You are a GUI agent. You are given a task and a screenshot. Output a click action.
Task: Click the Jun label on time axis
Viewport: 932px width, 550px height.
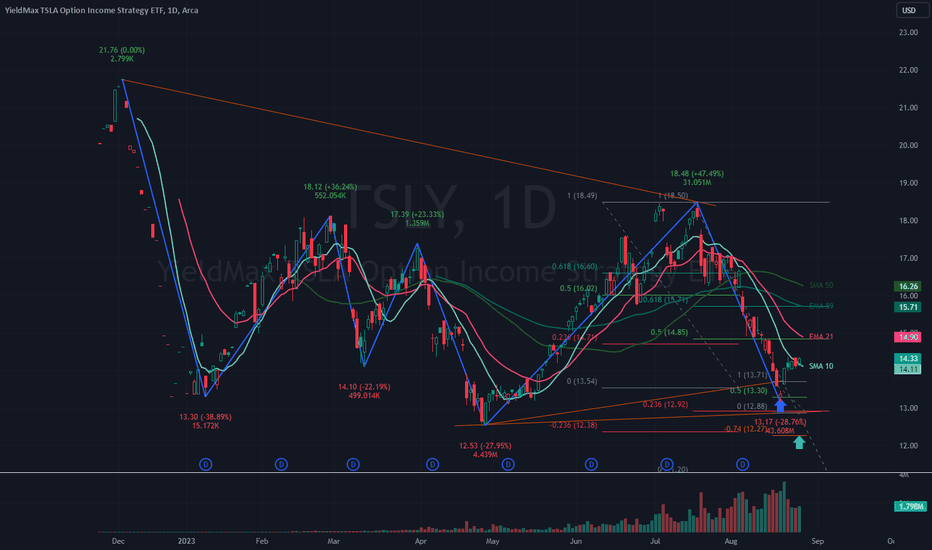tap(575, 541)
